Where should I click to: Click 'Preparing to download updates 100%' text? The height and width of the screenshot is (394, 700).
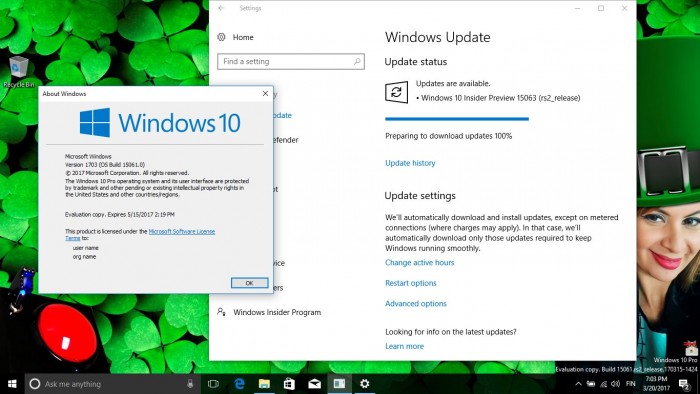coord(448,136)
